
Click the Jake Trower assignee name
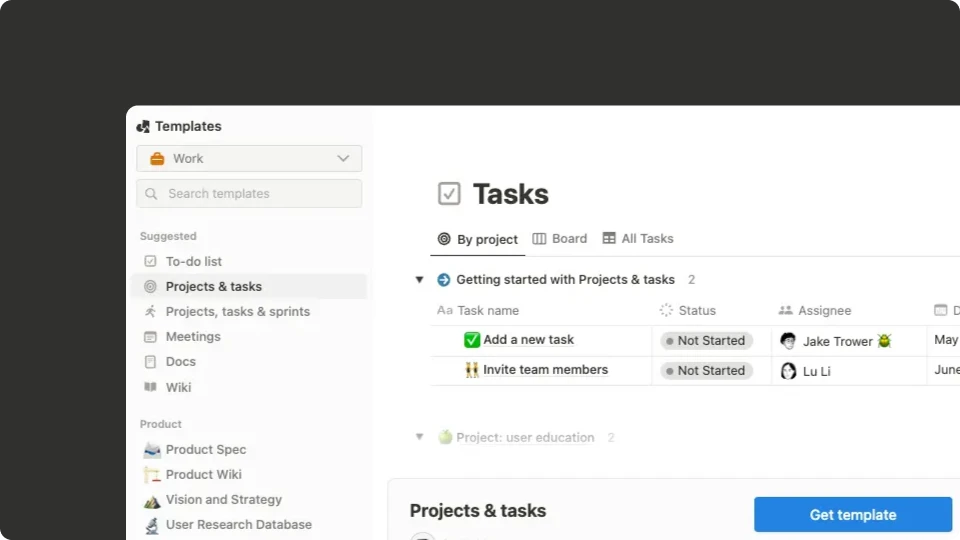838,342
